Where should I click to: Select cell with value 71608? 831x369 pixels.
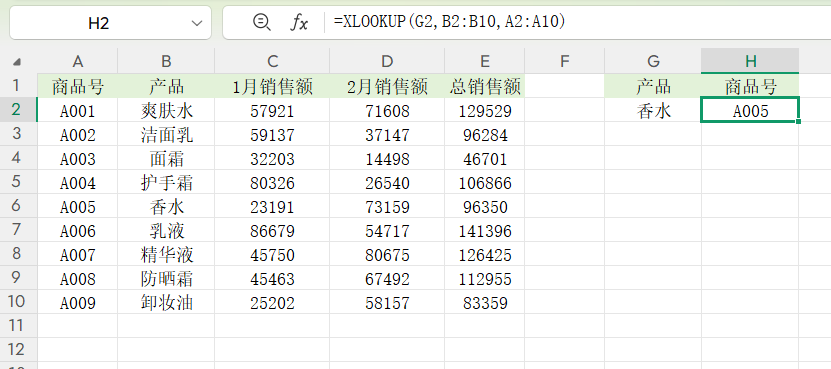(x=387, y=110)
